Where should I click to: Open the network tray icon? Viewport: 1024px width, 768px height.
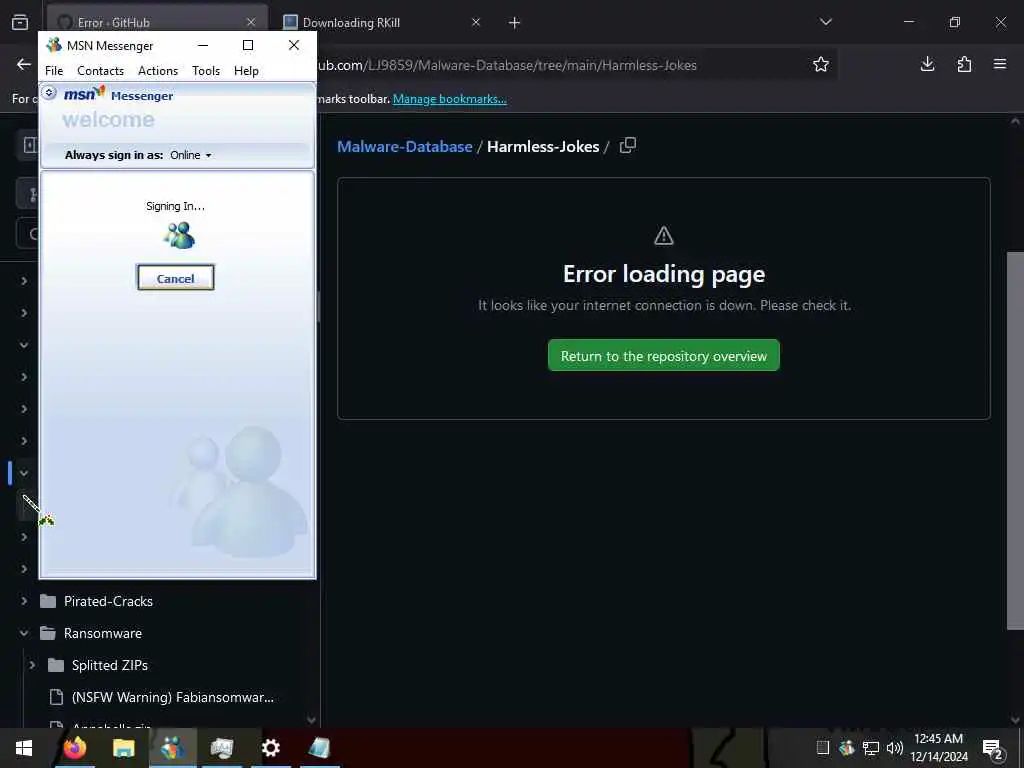point(871,748)
